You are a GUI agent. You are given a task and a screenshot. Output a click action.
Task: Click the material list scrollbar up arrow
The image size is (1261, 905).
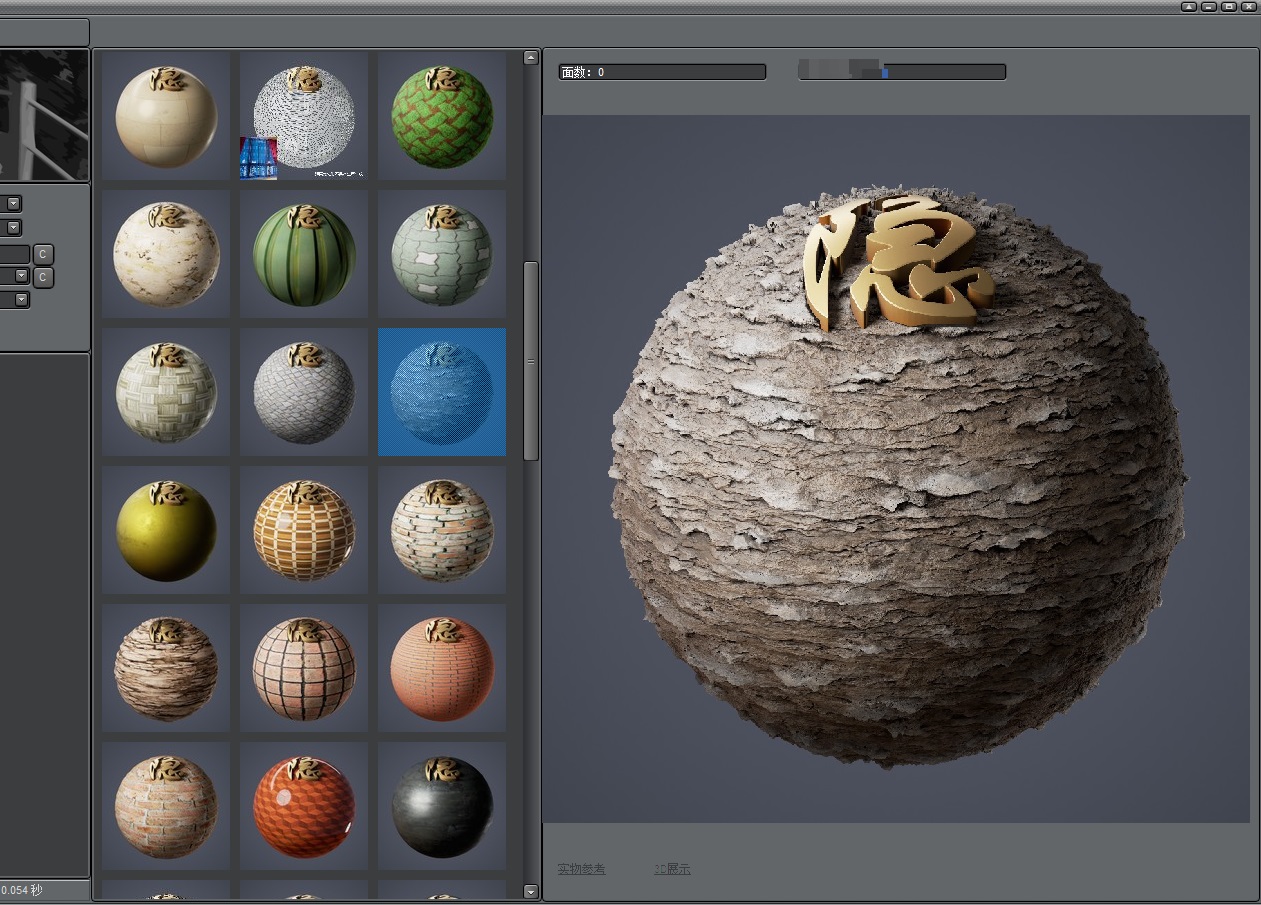(530, 58)
